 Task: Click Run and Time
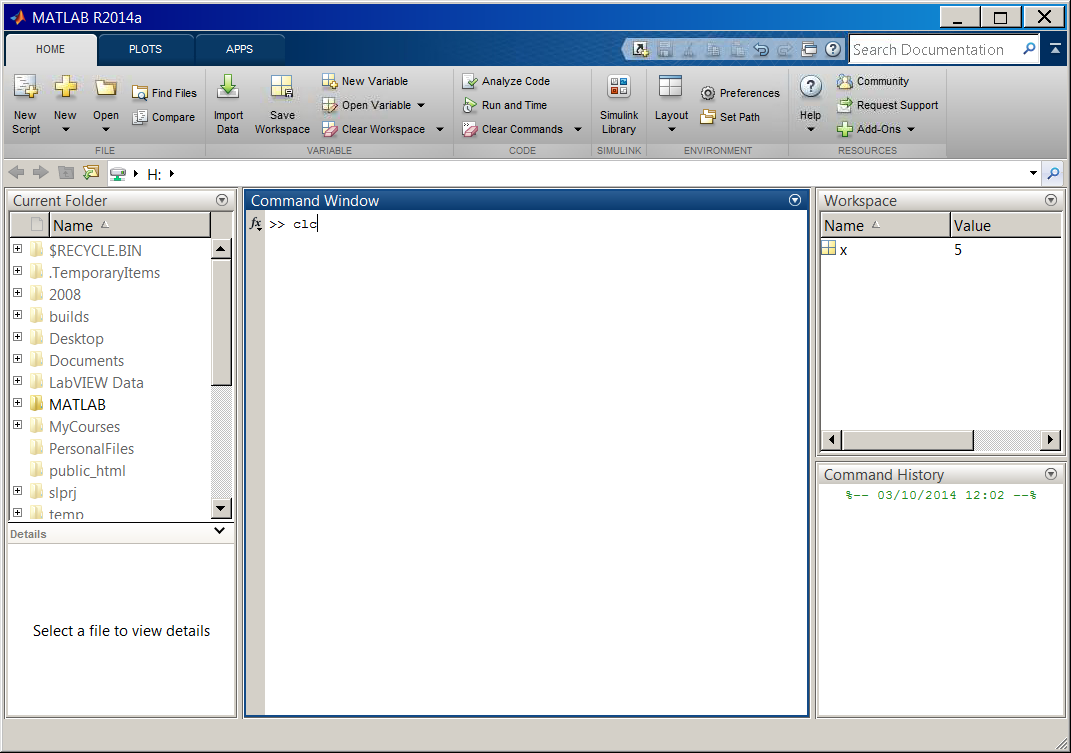(x=505, y=105)
